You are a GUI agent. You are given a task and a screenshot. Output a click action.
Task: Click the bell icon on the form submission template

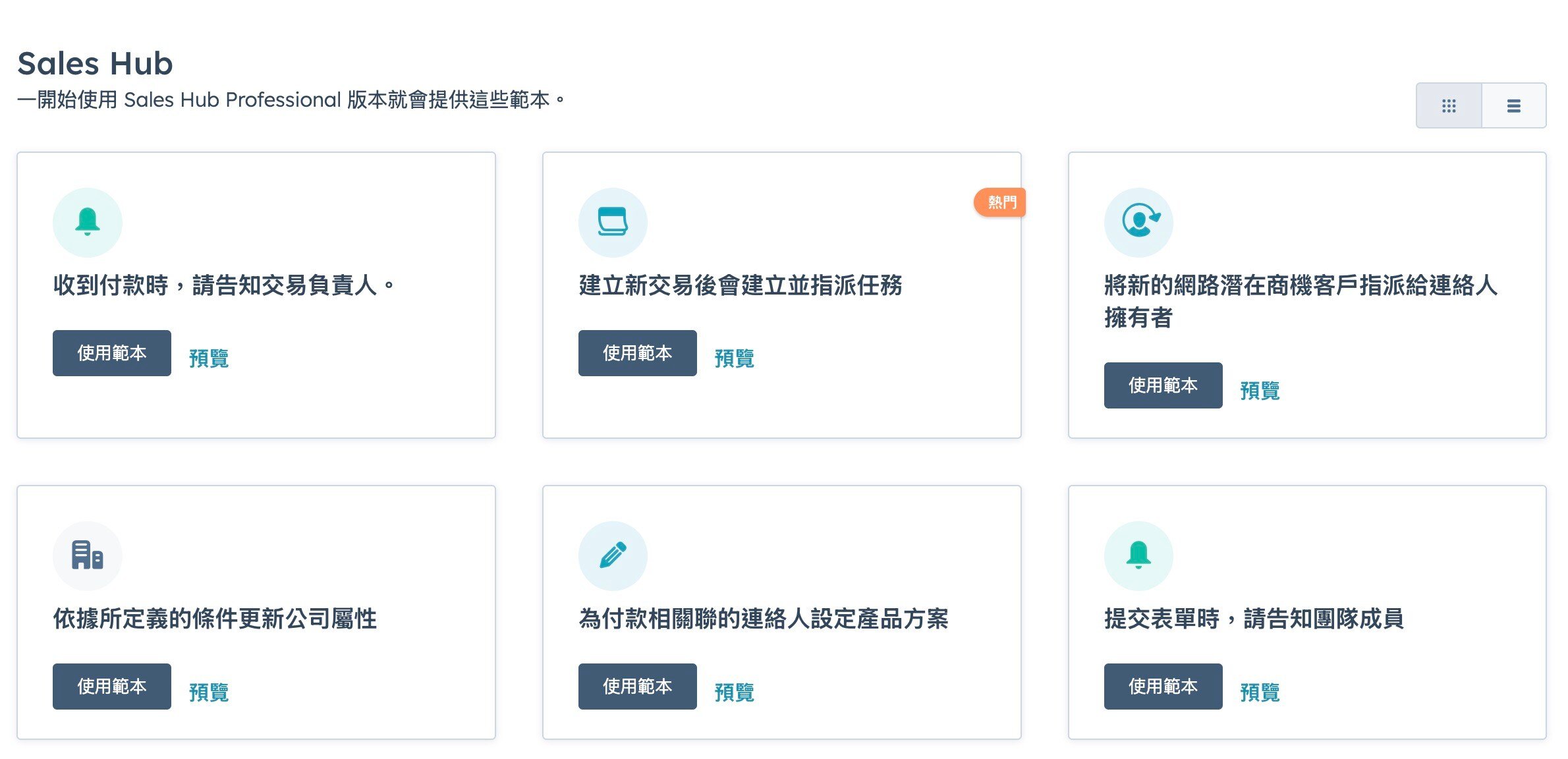pos(1138,555)
